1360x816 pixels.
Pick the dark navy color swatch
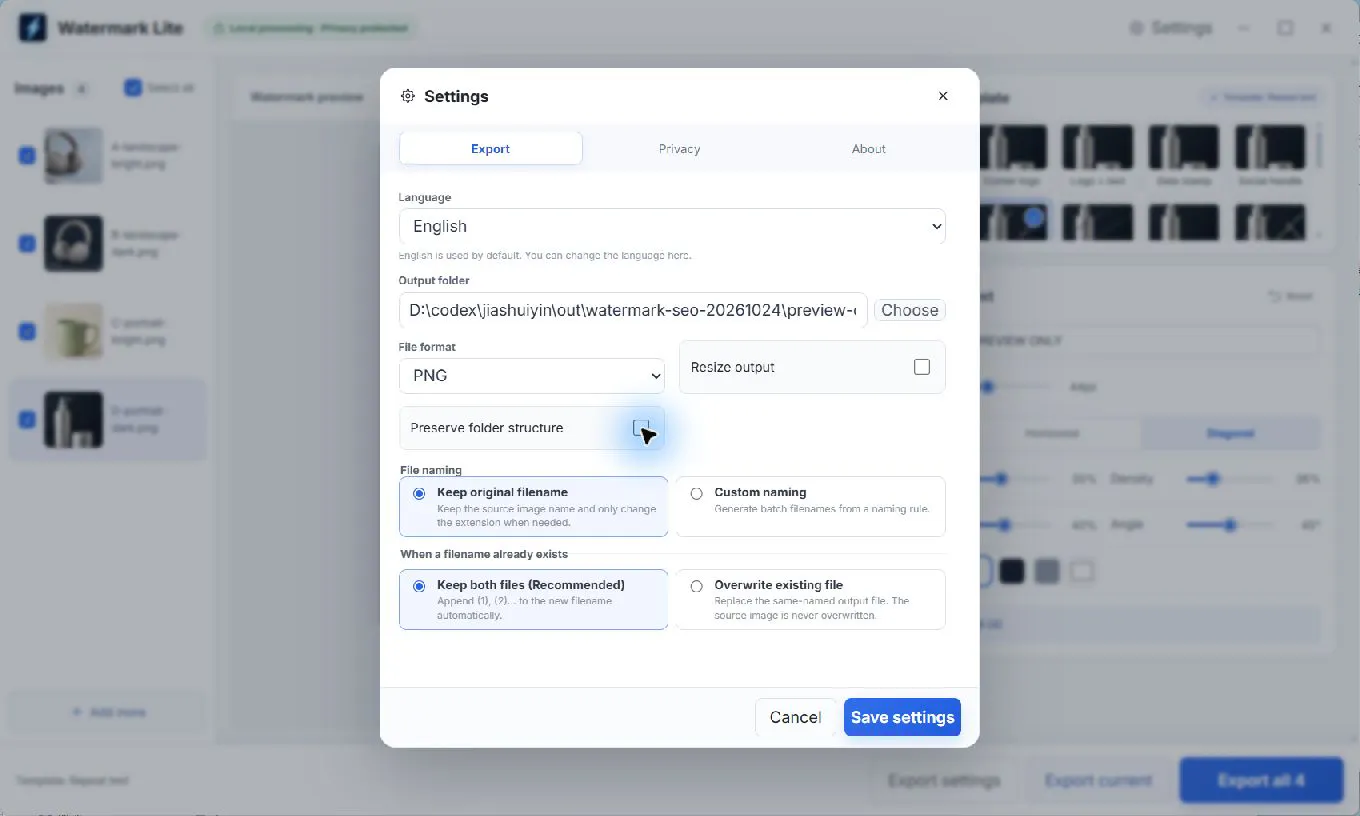pyautogui.click(x=1012, y=571)
